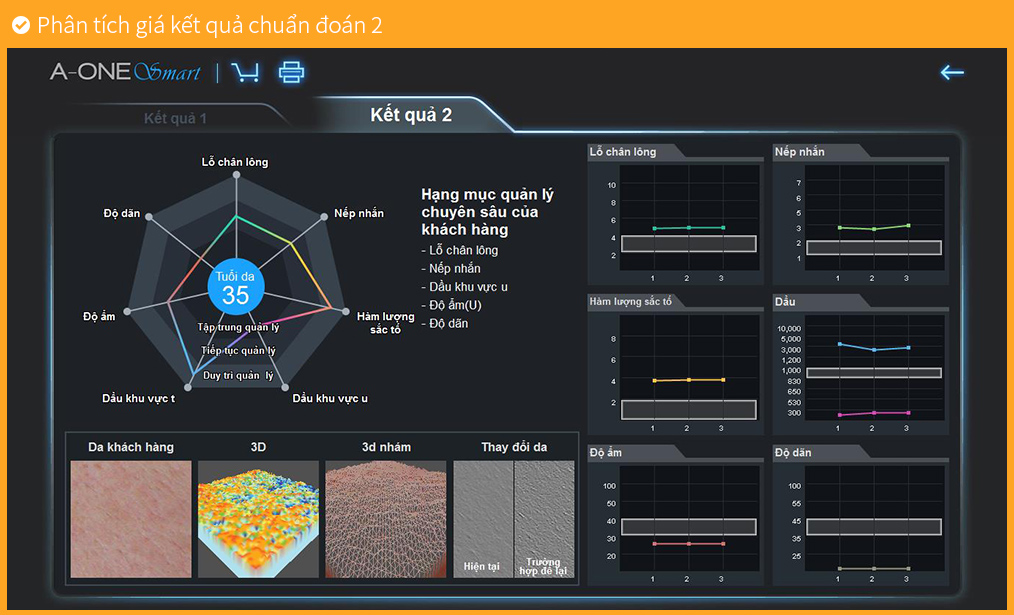Screen dimensions: 1014x615
Task: Click the Phân tích giá kết quả chuẩn đoán 2 title
Action: point(210,25)
